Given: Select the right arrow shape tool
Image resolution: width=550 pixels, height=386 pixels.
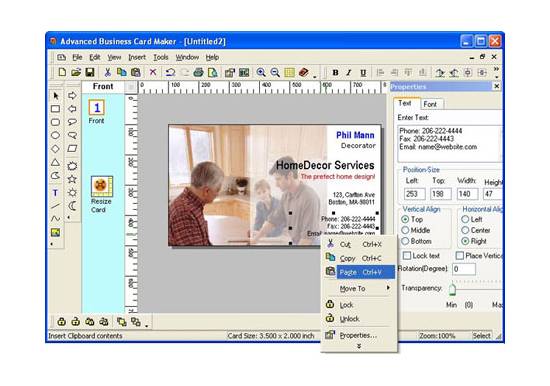Looking at the screenshot, I should (72, 95).
